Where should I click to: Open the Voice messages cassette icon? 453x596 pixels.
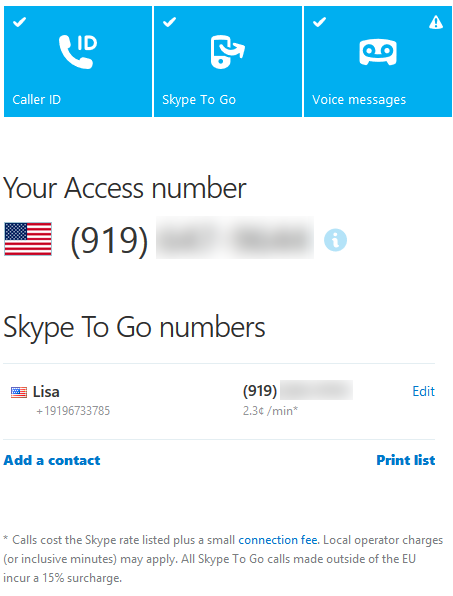(378, 52)
